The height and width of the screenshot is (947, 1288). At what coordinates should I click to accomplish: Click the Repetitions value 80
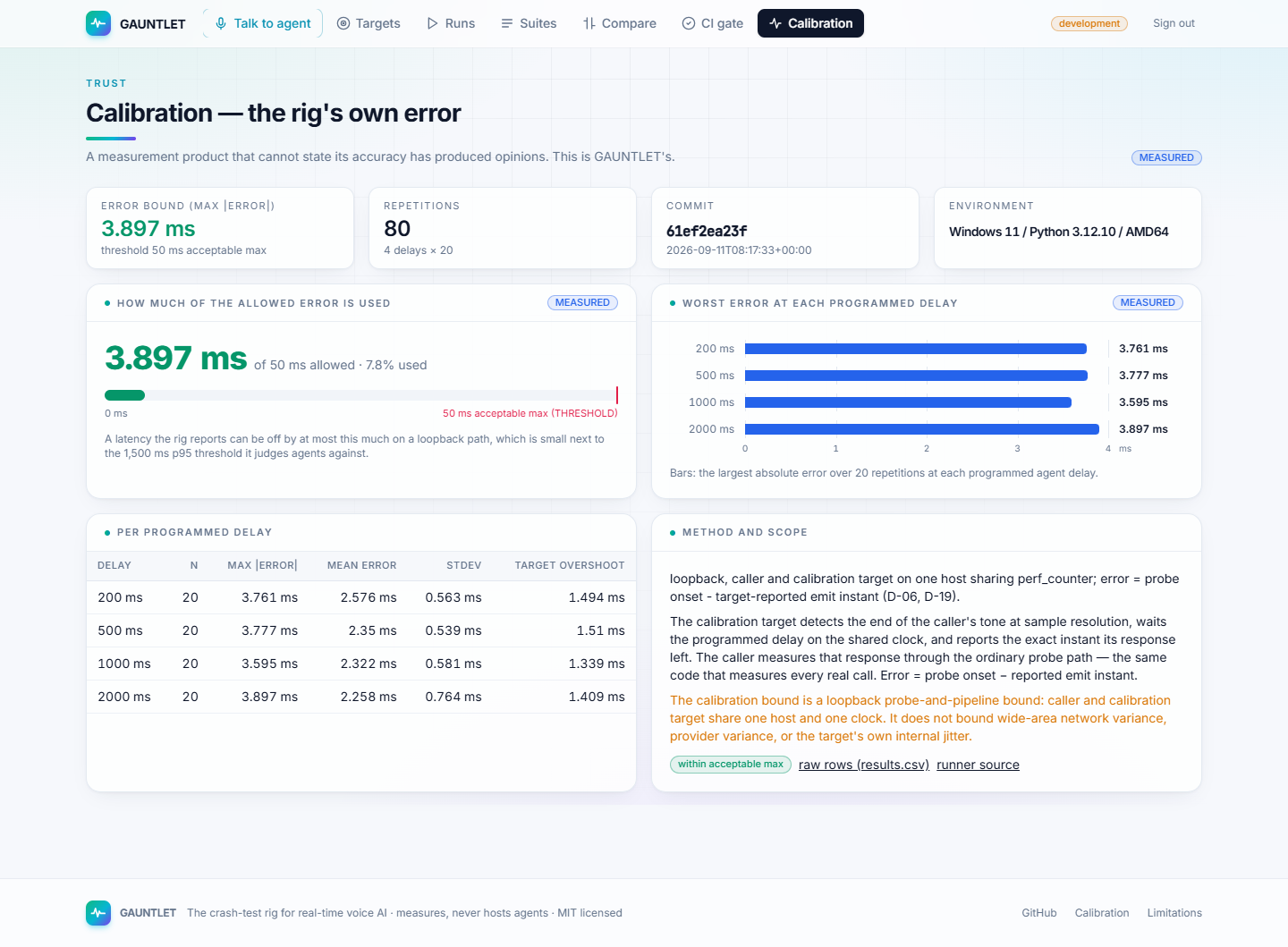coord(397,229)
